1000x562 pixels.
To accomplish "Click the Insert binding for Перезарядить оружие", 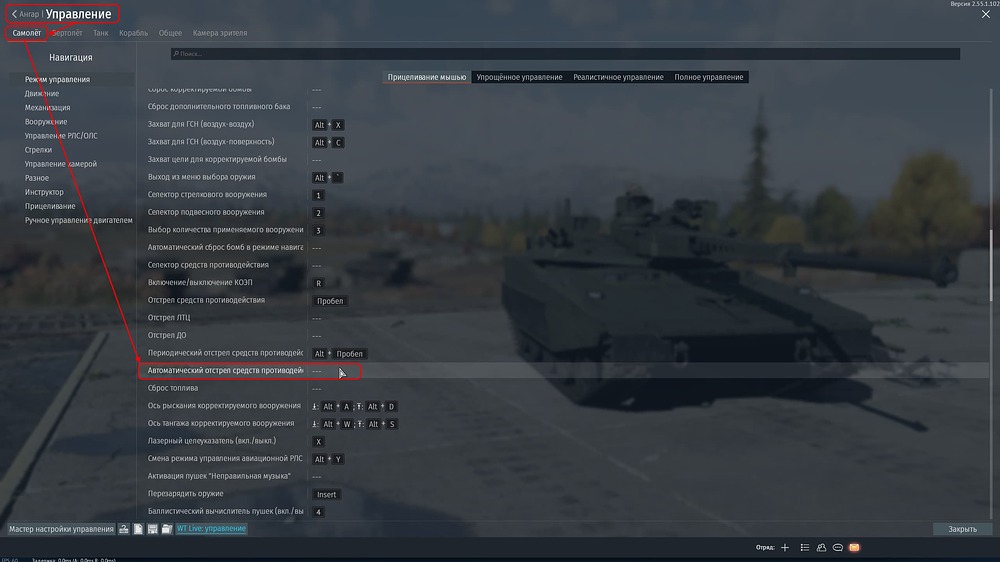I will (x=327, y=494).
